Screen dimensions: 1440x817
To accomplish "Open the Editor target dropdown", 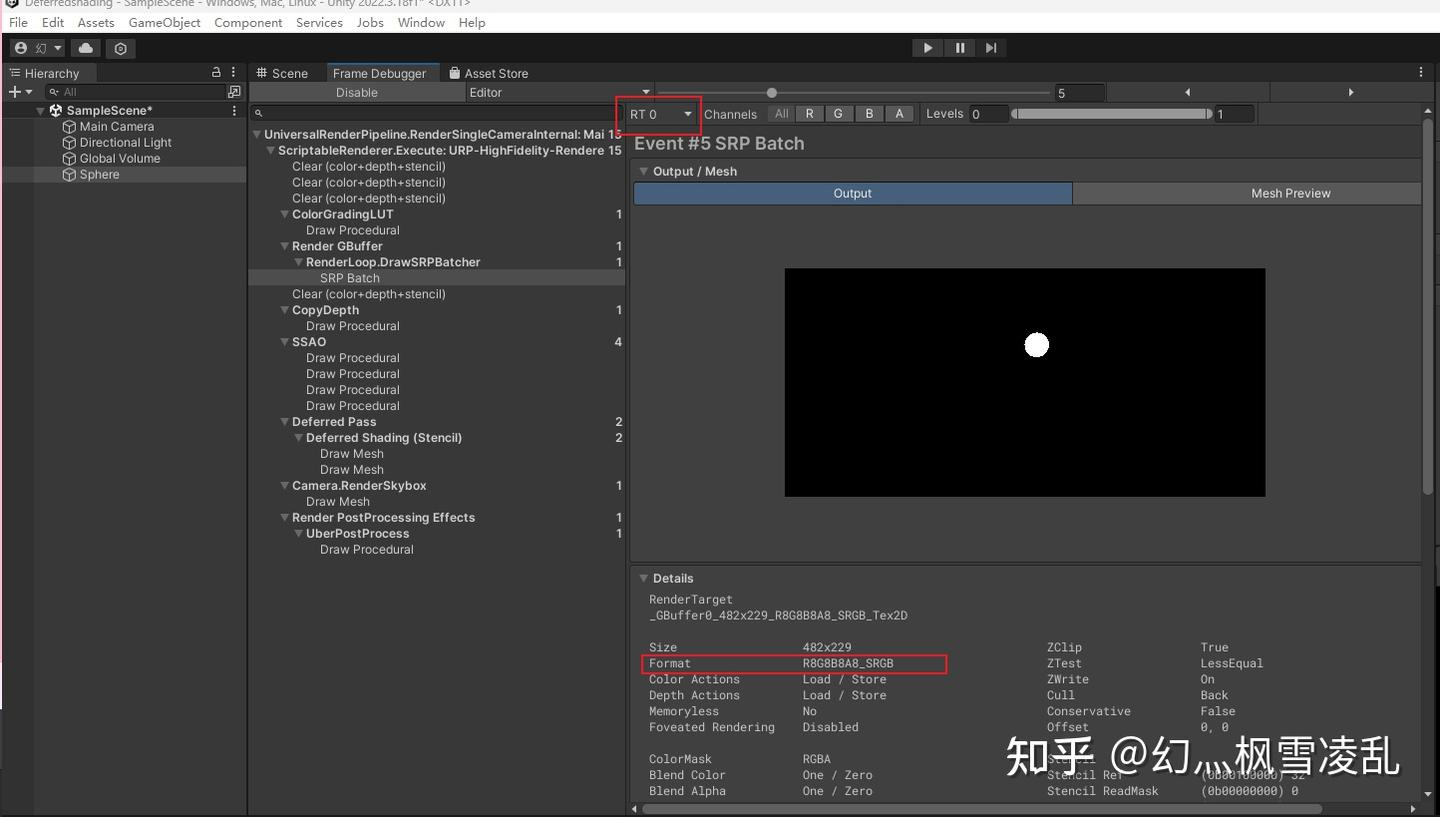I will (x=560, y=93).
